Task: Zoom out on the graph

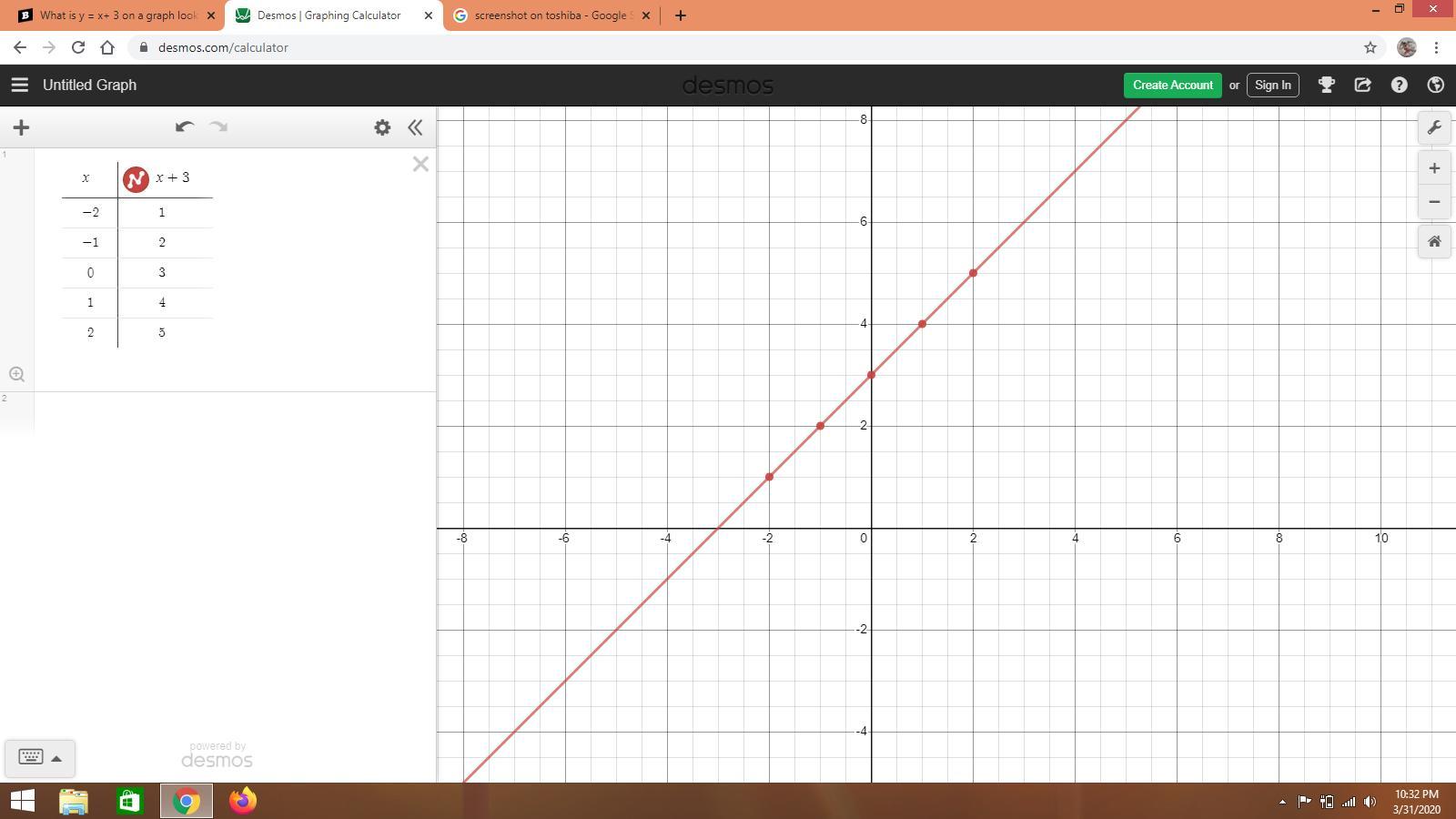Action: [1434, 202]
